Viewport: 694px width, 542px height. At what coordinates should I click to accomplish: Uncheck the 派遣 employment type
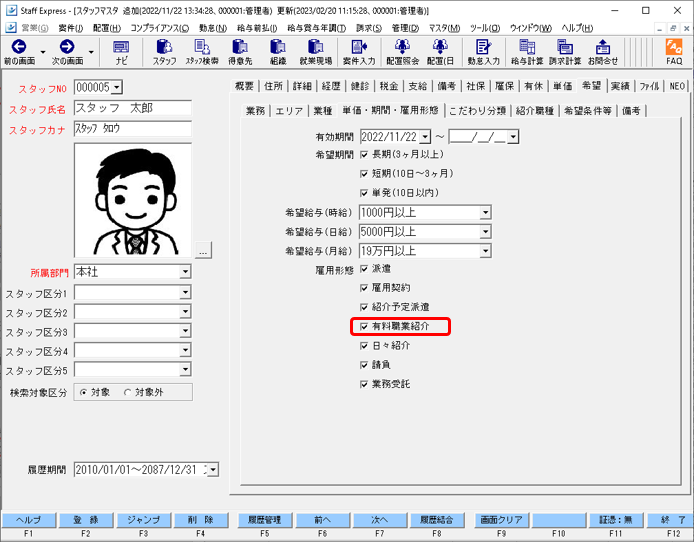coord(364,269)
